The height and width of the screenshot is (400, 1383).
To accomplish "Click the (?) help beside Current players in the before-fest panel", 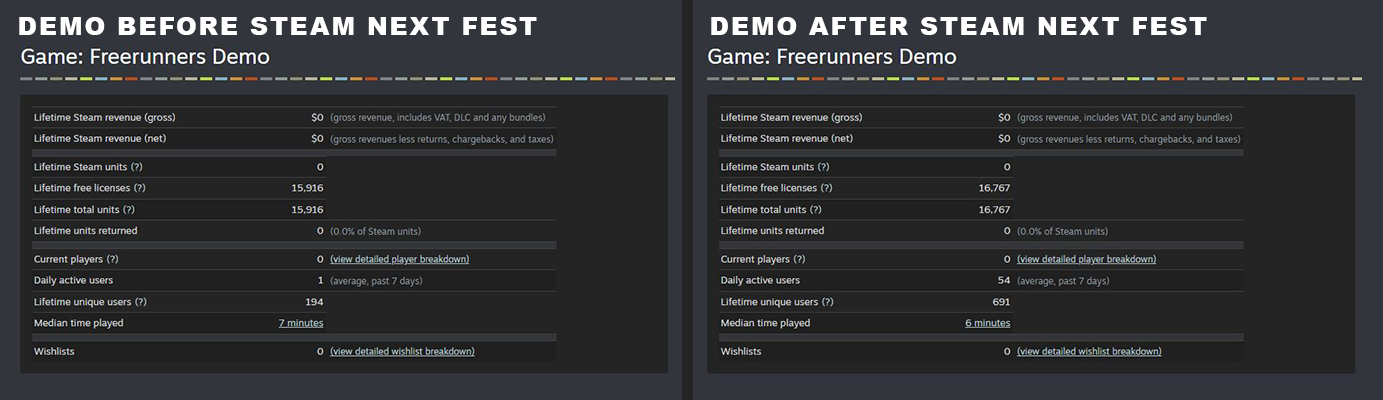I will [125, 259].
